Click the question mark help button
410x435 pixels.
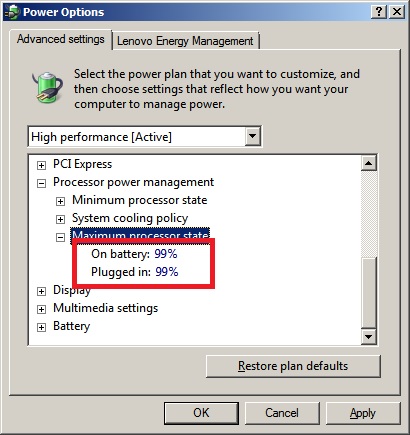tap(379, 12)
